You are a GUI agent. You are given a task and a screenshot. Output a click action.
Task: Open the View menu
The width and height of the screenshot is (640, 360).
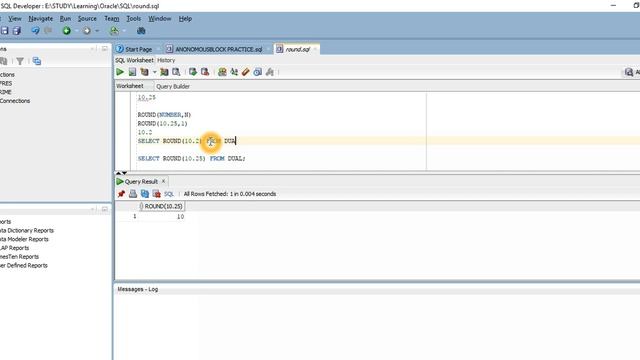coord(15,19)
